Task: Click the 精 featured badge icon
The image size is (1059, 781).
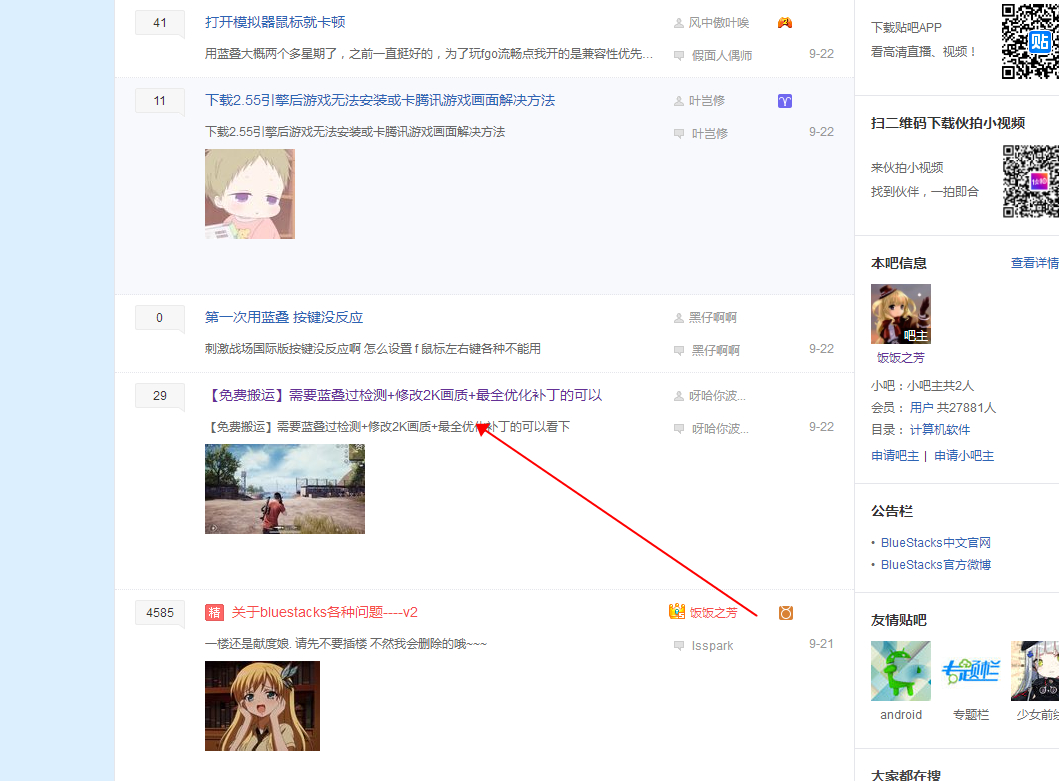Action: (214, 613)
